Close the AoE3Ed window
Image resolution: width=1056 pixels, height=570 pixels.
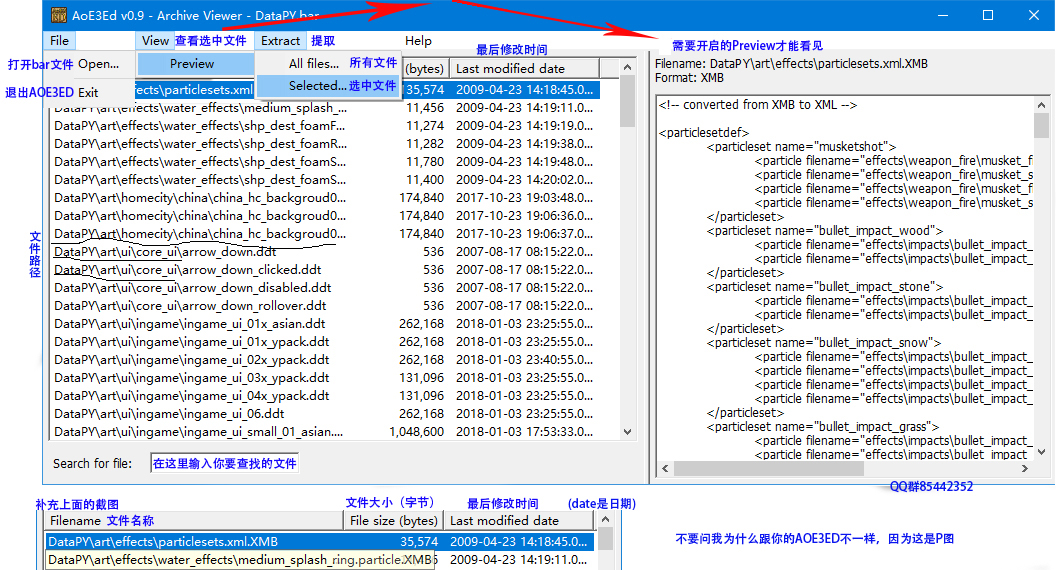pyautogui.click(x=1034, y=15)
